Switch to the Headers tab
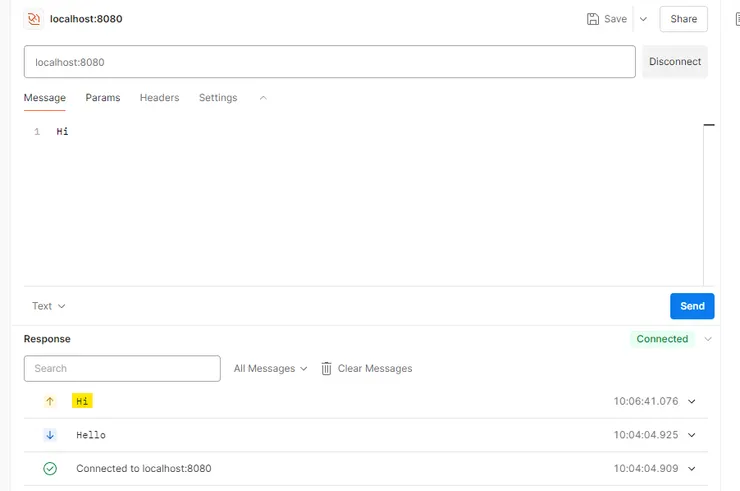The image size is (740, 491). click(x=159, y=98)
